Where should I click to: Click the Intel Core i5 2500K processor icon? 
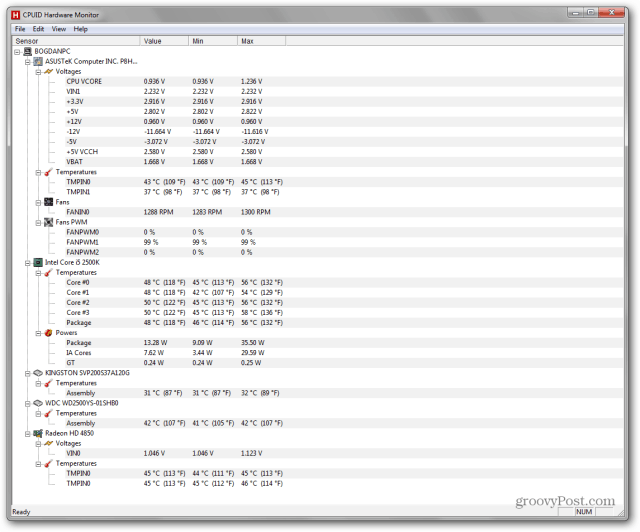(39, 262)
